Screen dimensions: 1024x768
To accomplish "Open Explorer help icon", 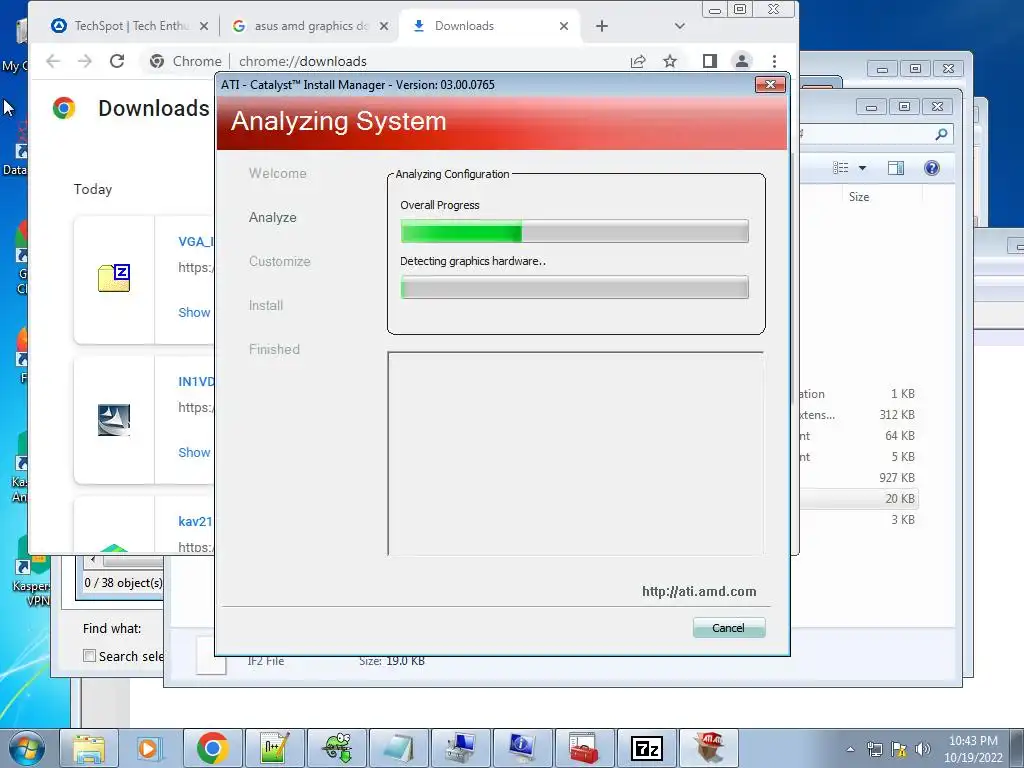I will 932,168.
